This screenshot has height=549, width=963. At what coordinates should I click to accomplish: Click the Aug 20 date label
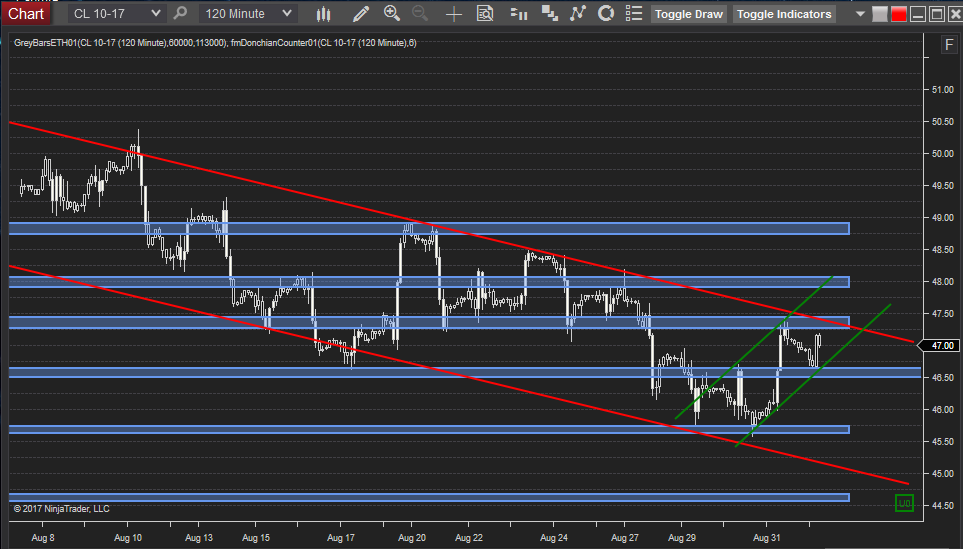pyautogui.click(x=411, y=537)
